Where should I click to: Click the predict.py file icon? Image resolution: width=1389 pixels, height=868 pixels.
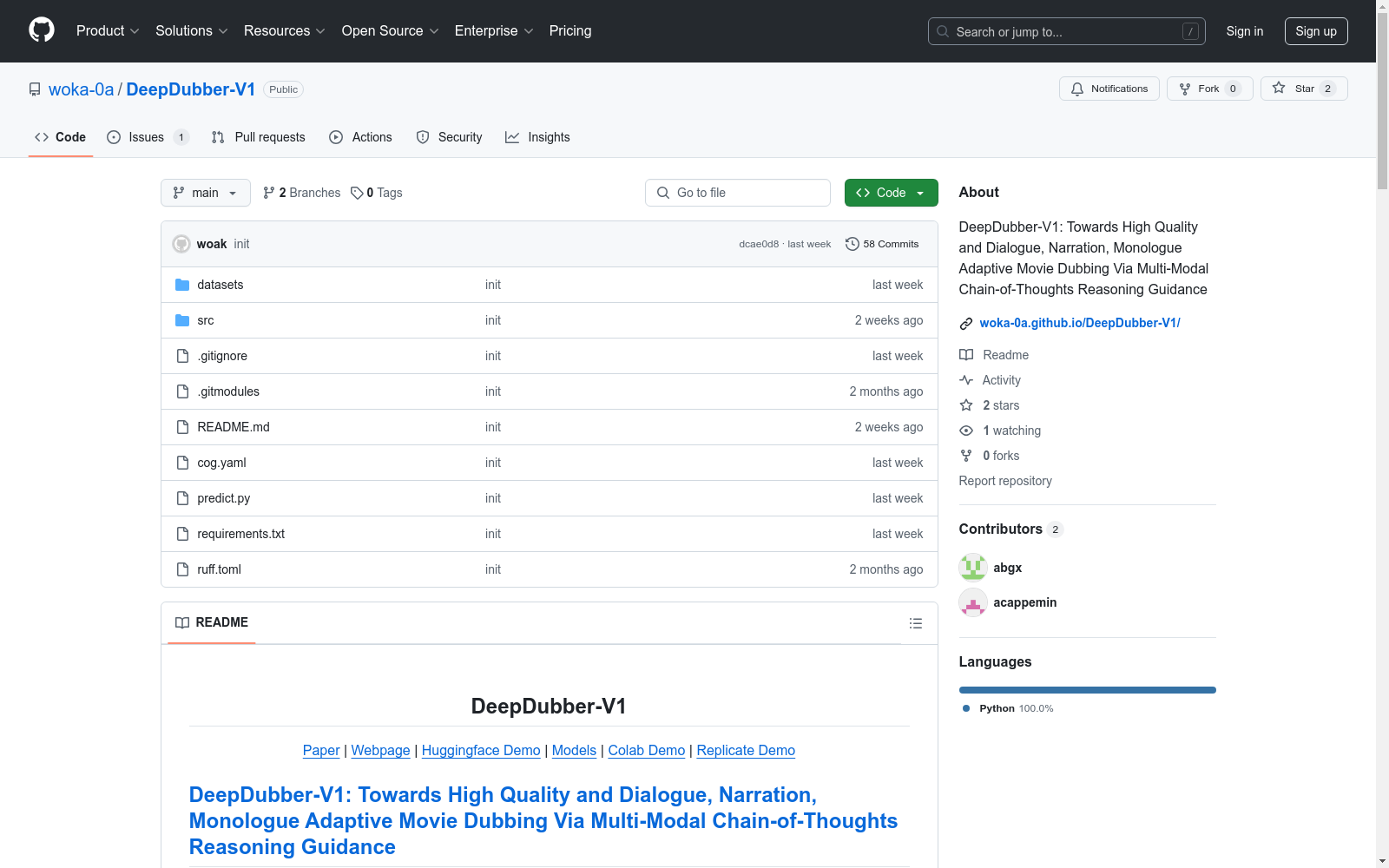pos(182,498)
